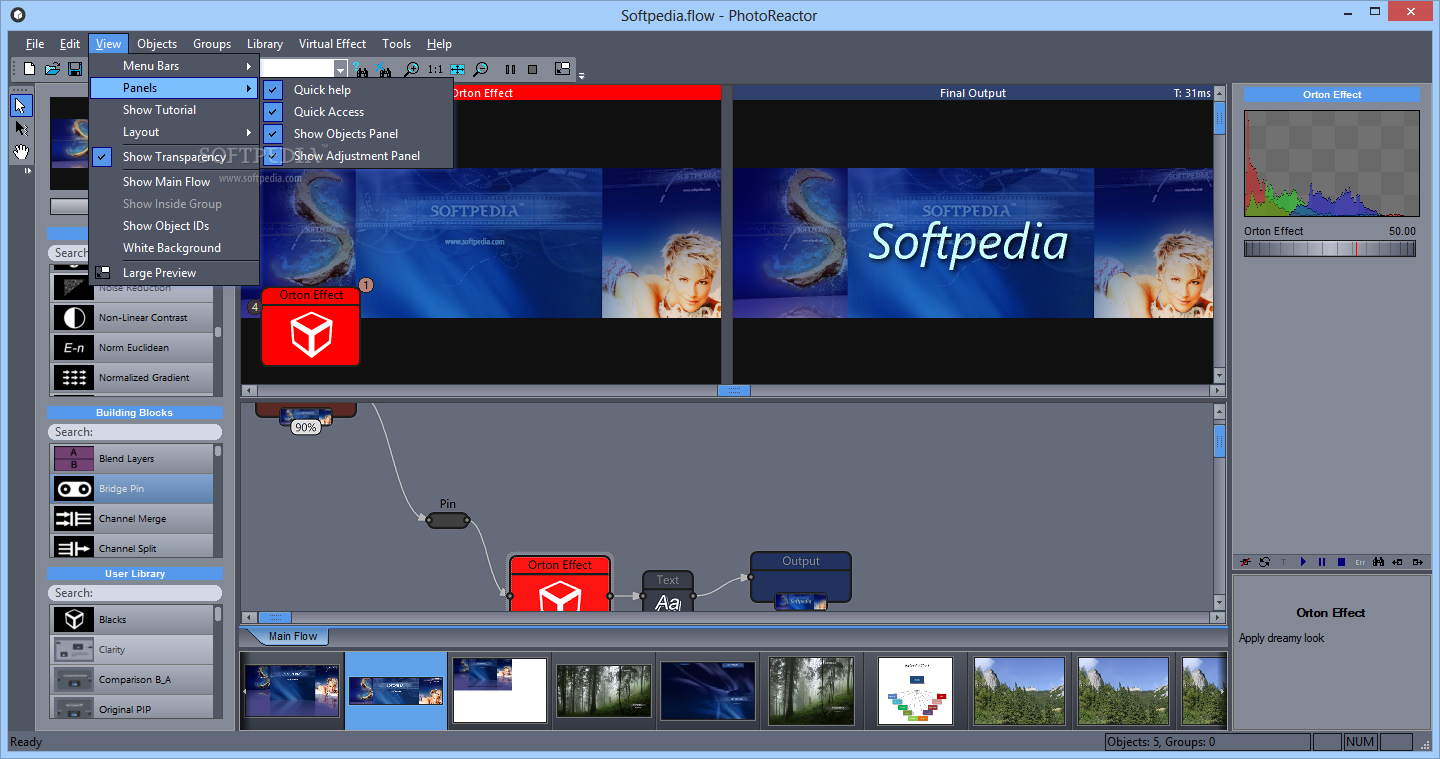This screenshot has width=1440, height=759.
Task: Select the Orton Effect node in flow
Action: [x=560, y=582]
